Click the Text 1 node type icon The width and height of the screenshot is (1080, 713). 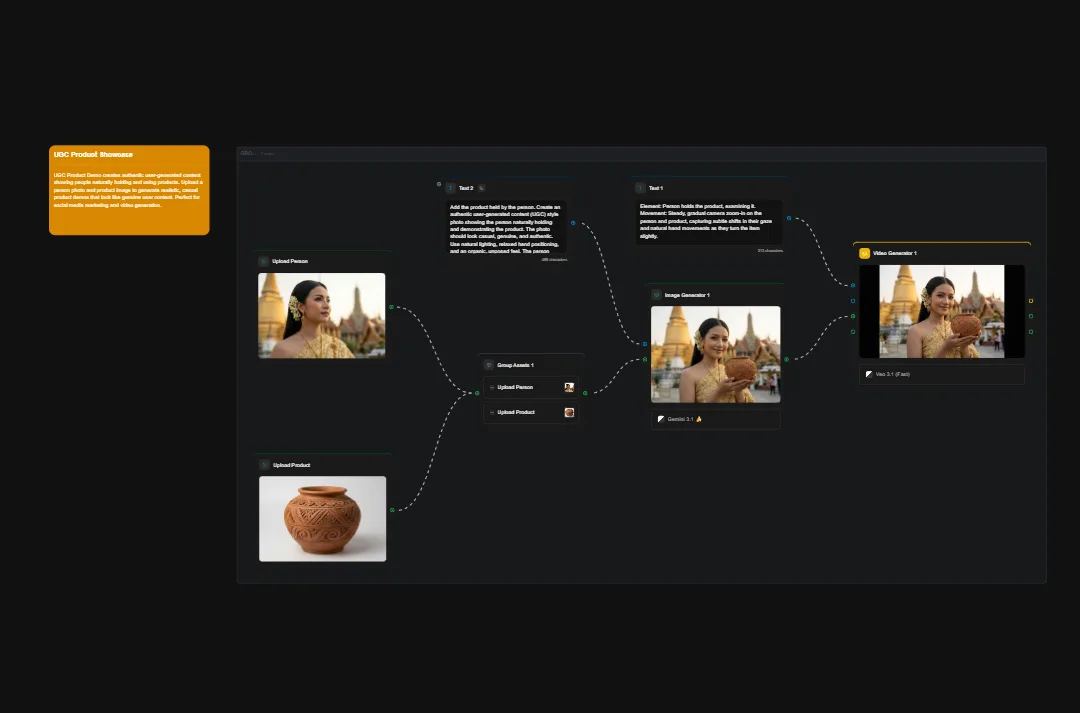tap(640, 188)
